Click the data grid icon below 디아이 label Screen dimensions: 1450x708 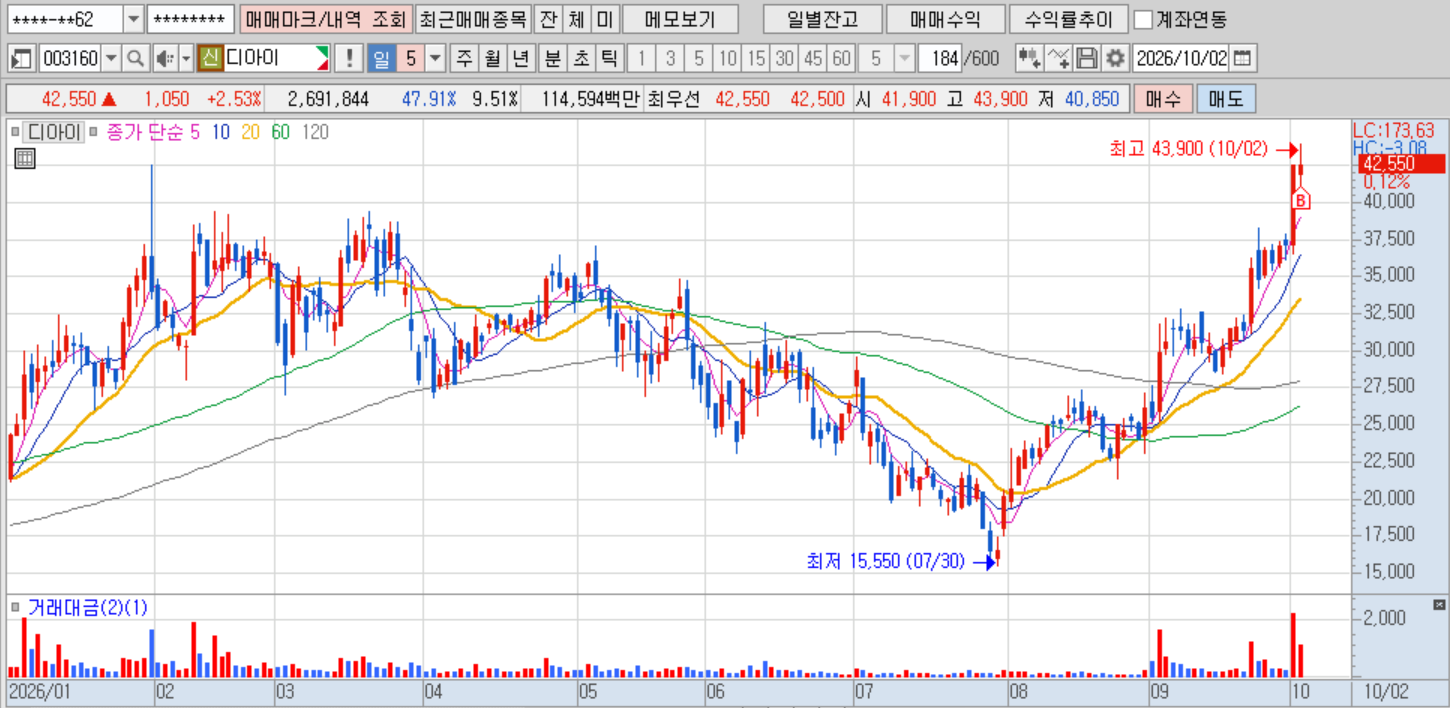(25, 157)
